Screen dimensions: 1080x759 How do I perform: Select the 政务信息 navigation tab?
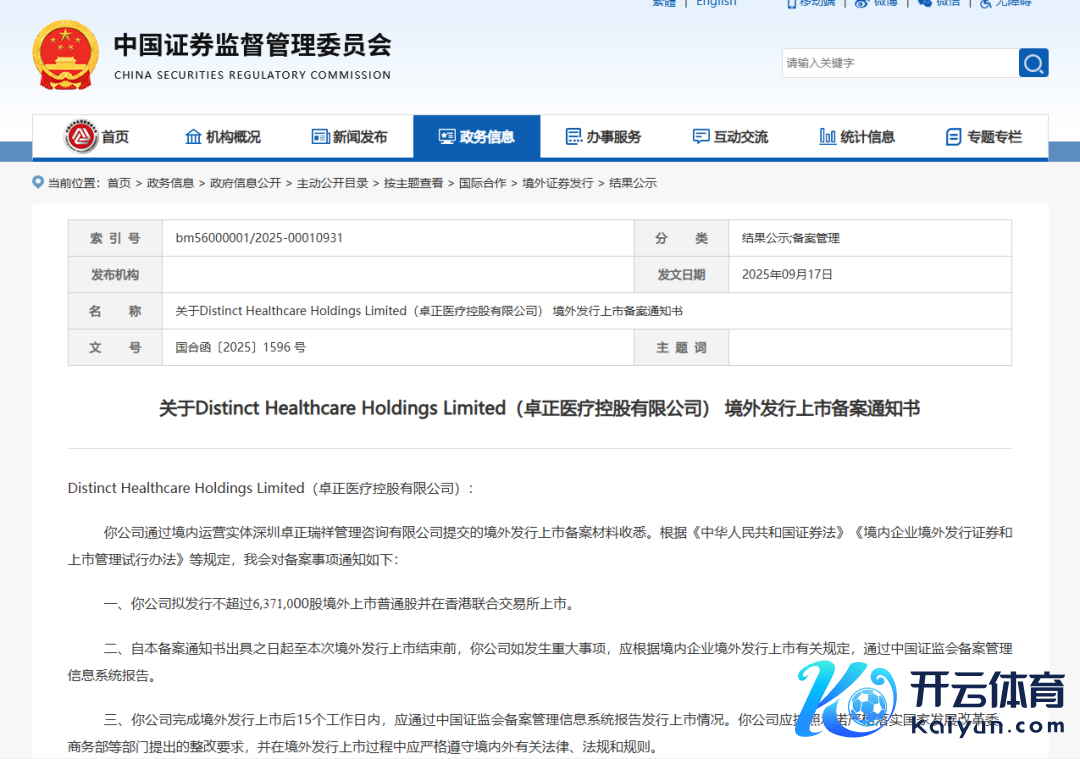(476, 137)
